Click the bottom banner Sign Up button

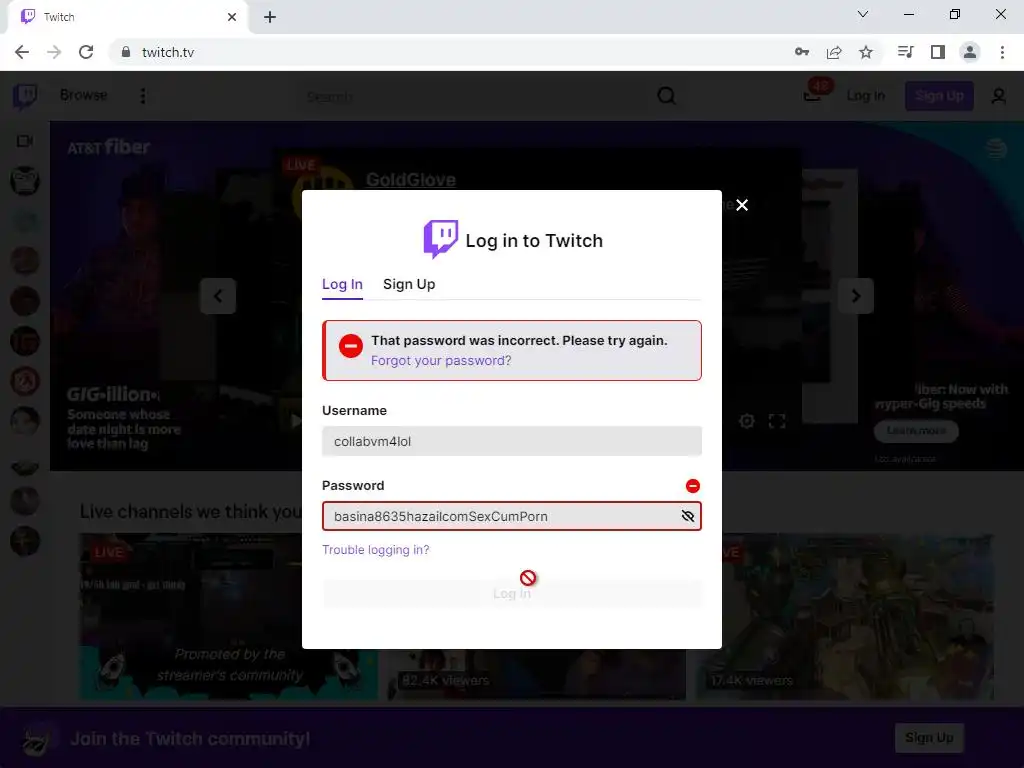pos(929,738)
